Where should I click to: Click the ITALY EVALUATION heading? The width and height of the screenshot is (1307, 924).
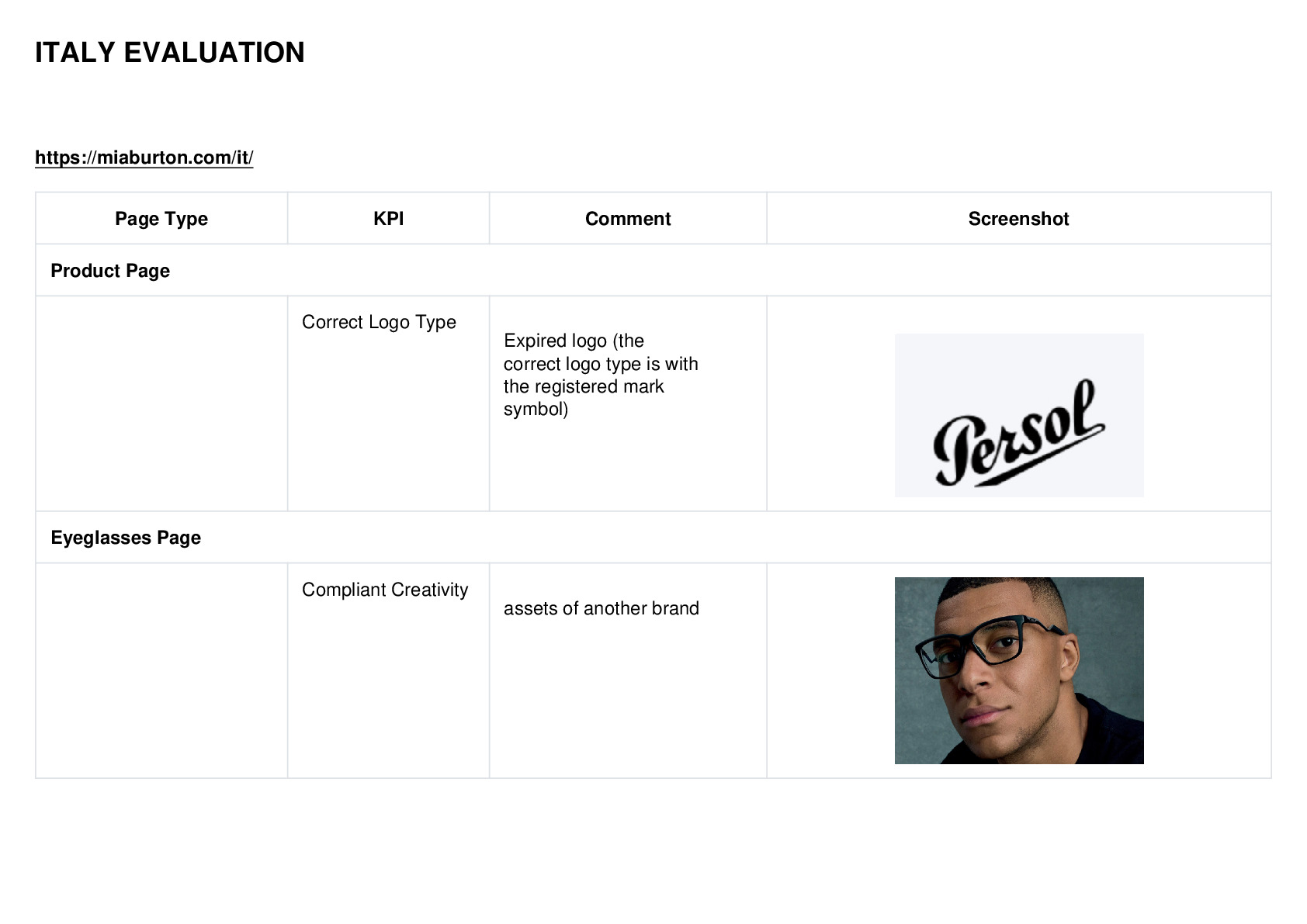click(170, 53)
